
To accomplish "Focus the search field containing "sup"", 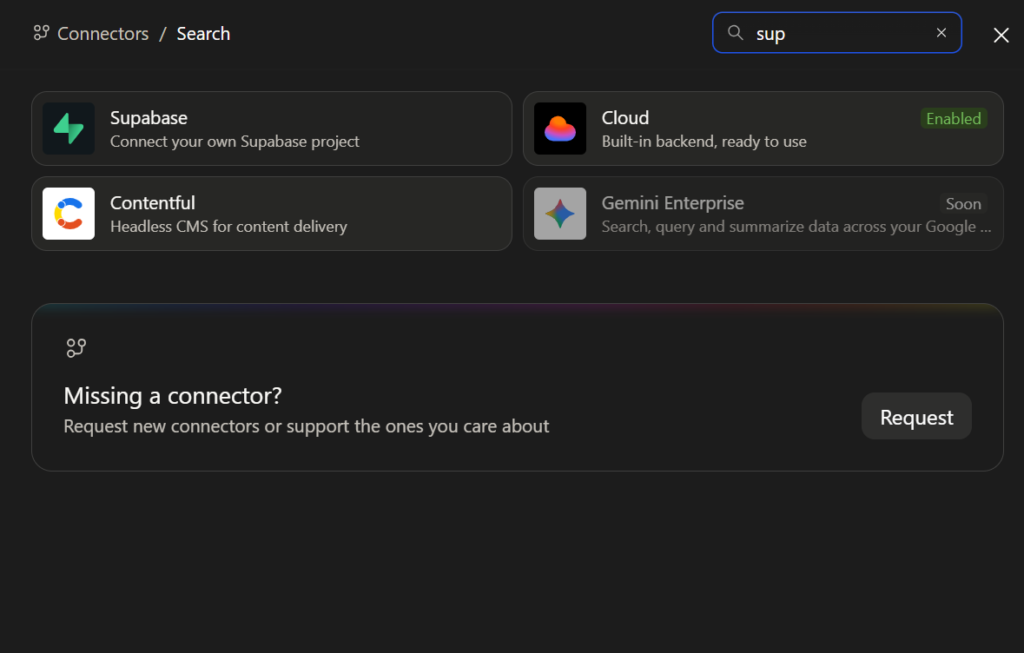I will click(x=837, y=33).
